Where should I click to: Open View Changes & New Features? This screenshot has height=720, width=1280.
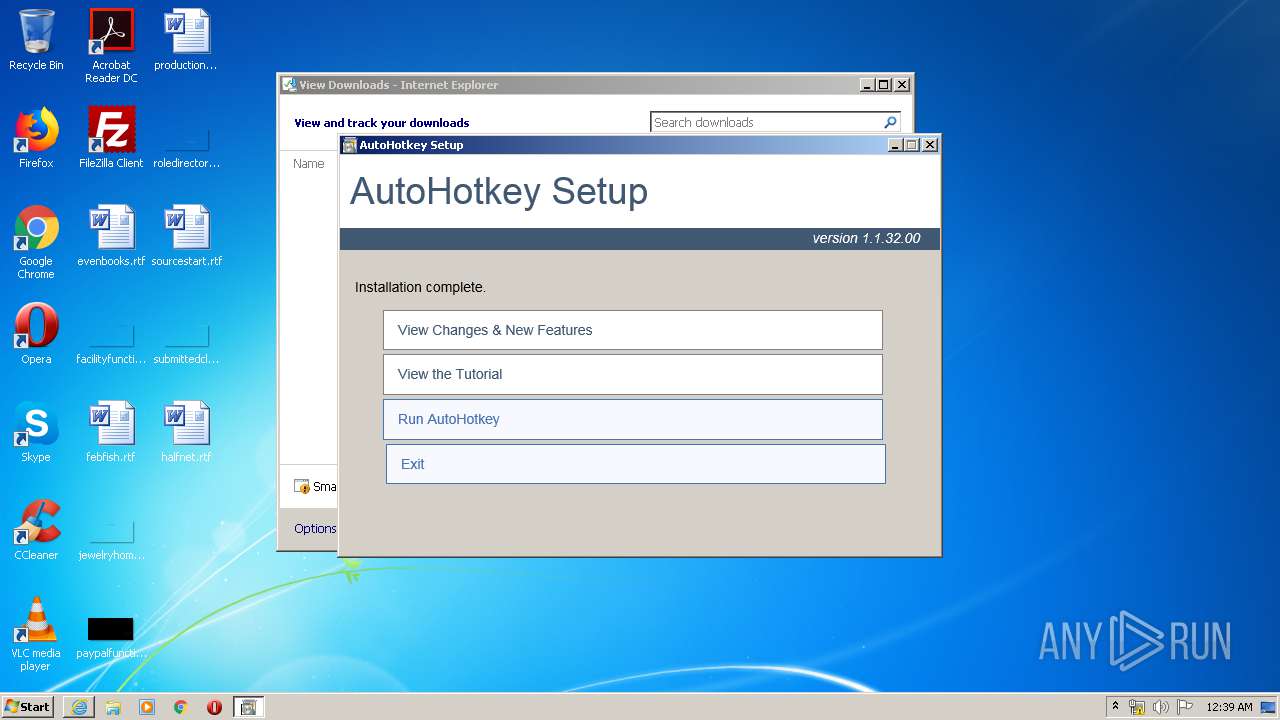click(x=632, y=330)
